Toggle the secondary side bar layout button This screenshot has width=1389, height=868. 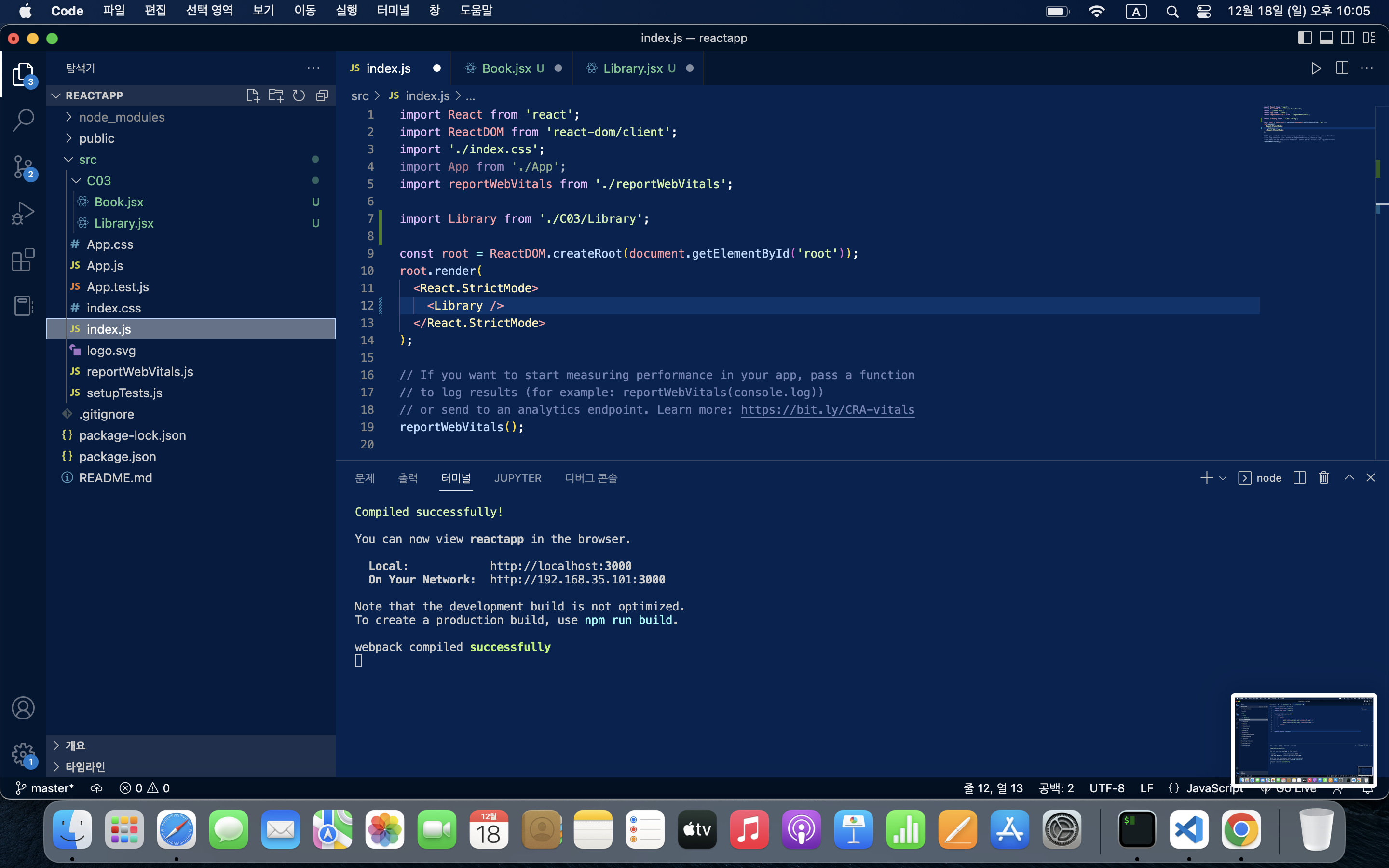1348,38
